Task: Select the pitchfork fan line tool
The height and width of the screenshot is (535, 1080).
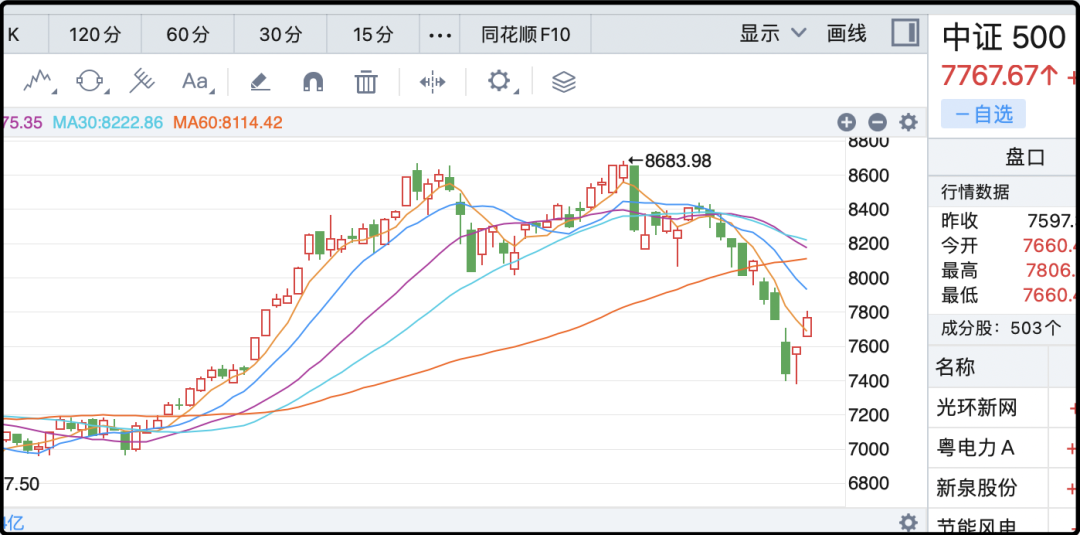Action: pyautogui.click(x=143, y=81)
